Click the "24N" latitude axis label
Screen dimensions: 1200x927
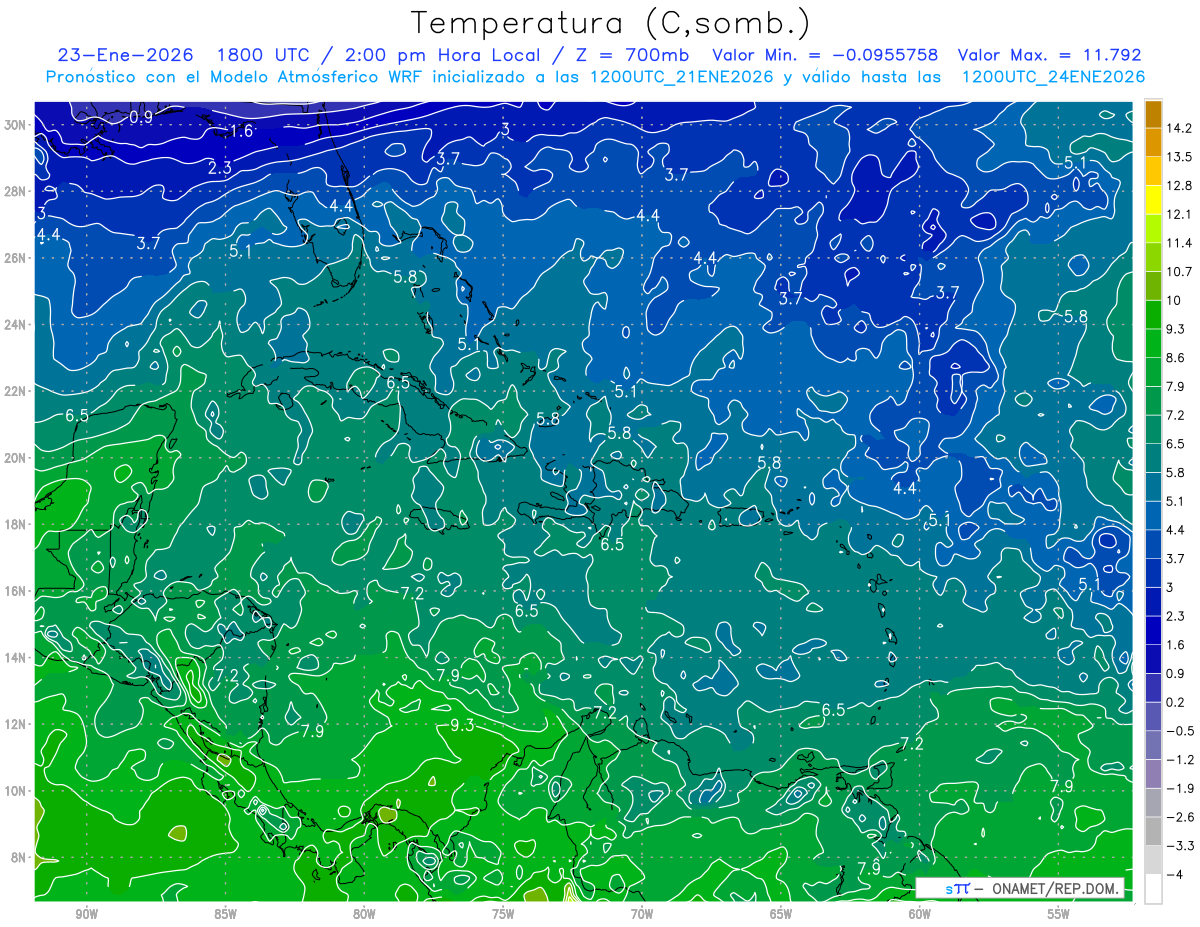(17, 325)
